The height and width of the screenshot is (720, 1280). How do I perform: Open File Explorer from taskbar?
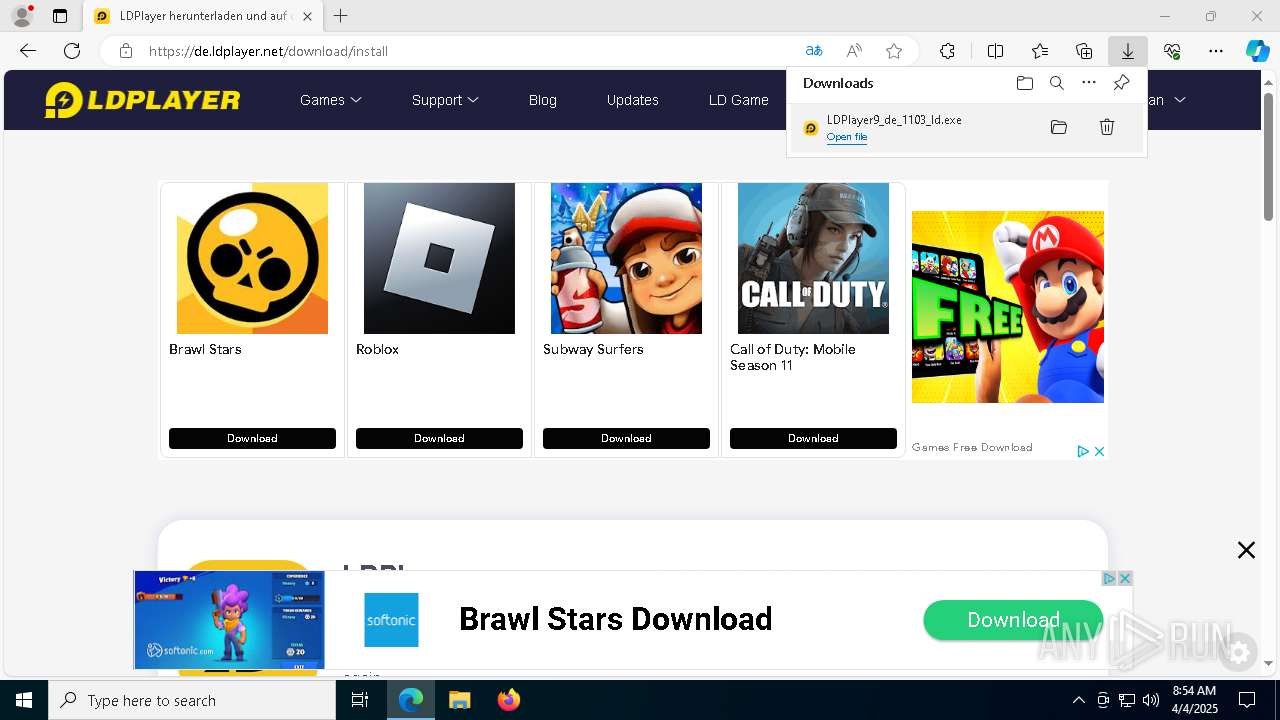pyautogui.click(x=459, y=700)
